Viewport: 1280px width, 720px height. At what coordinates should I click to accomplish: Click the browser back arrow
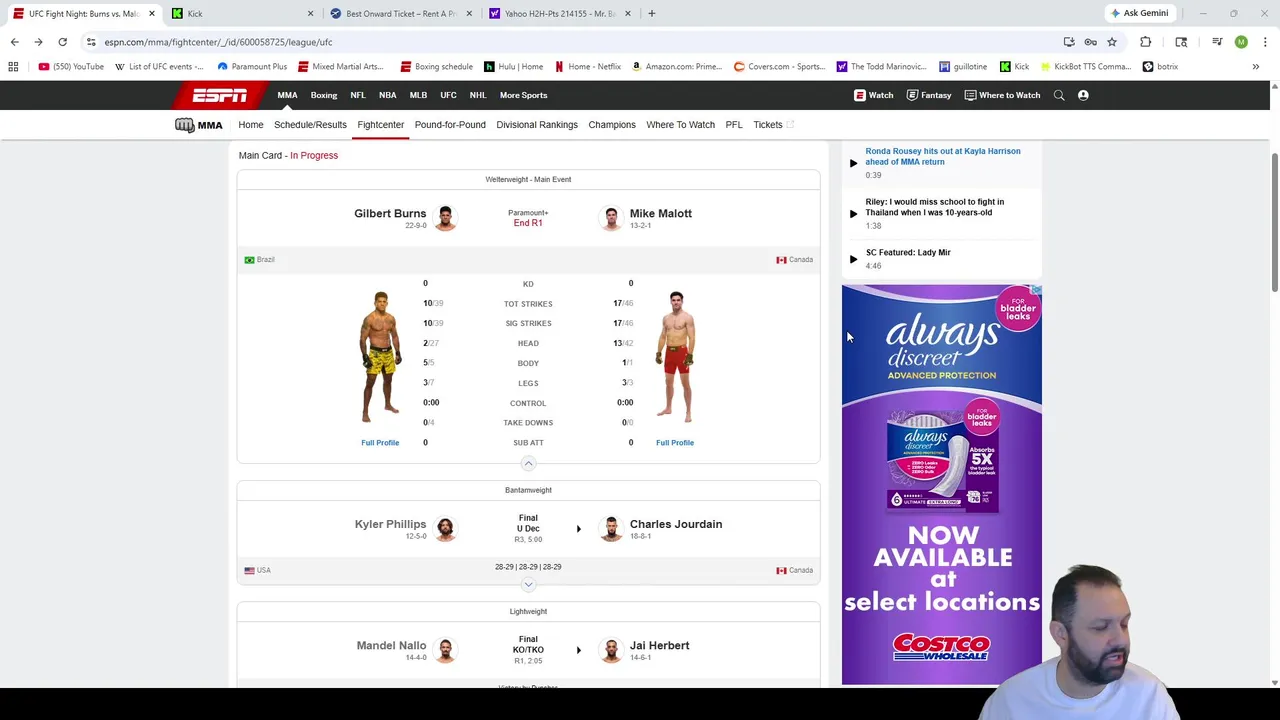(x=14, y=42)
